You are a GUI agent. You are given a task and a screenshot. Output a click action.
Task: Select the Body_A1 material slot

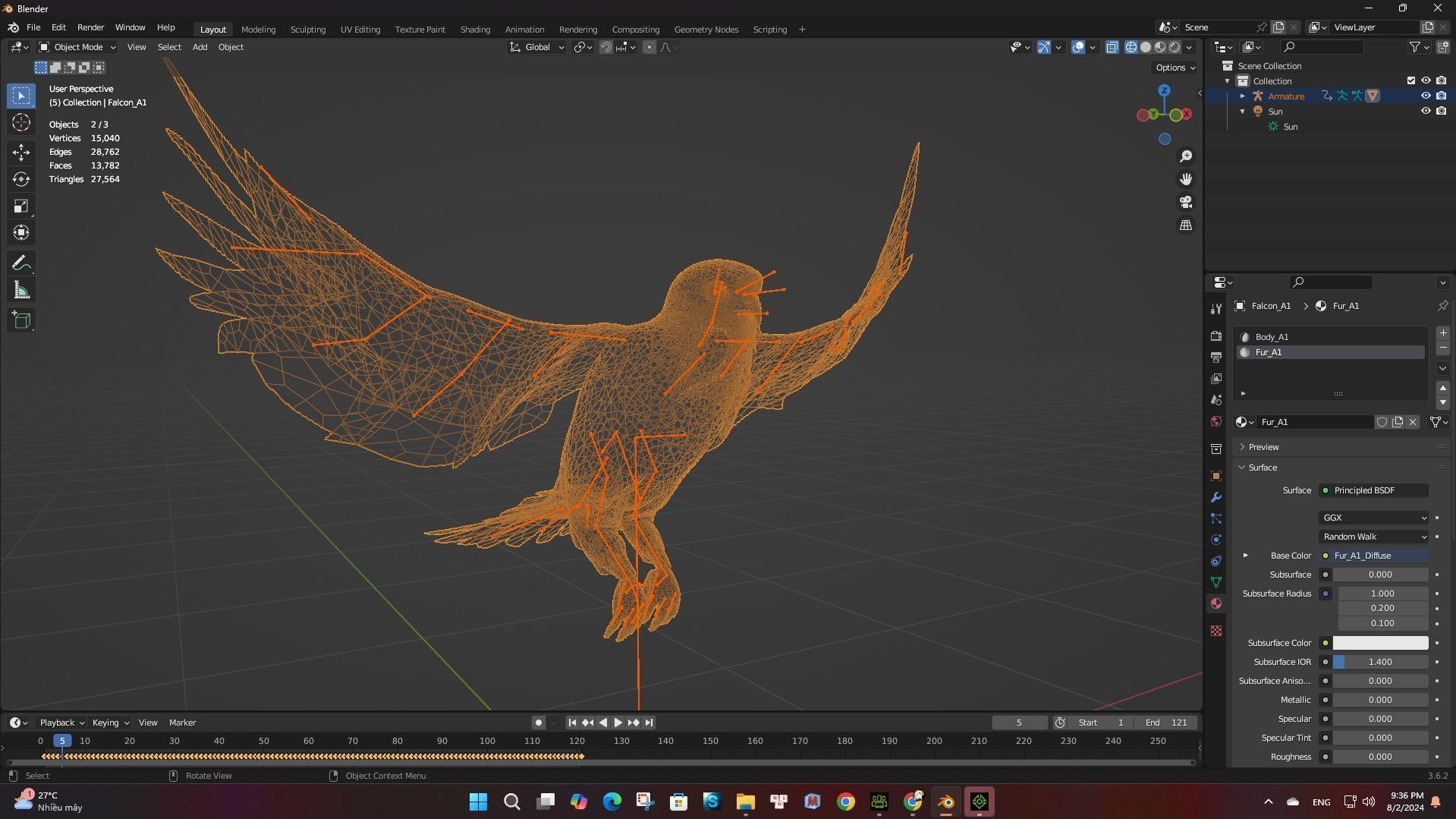pos(1330,337)
